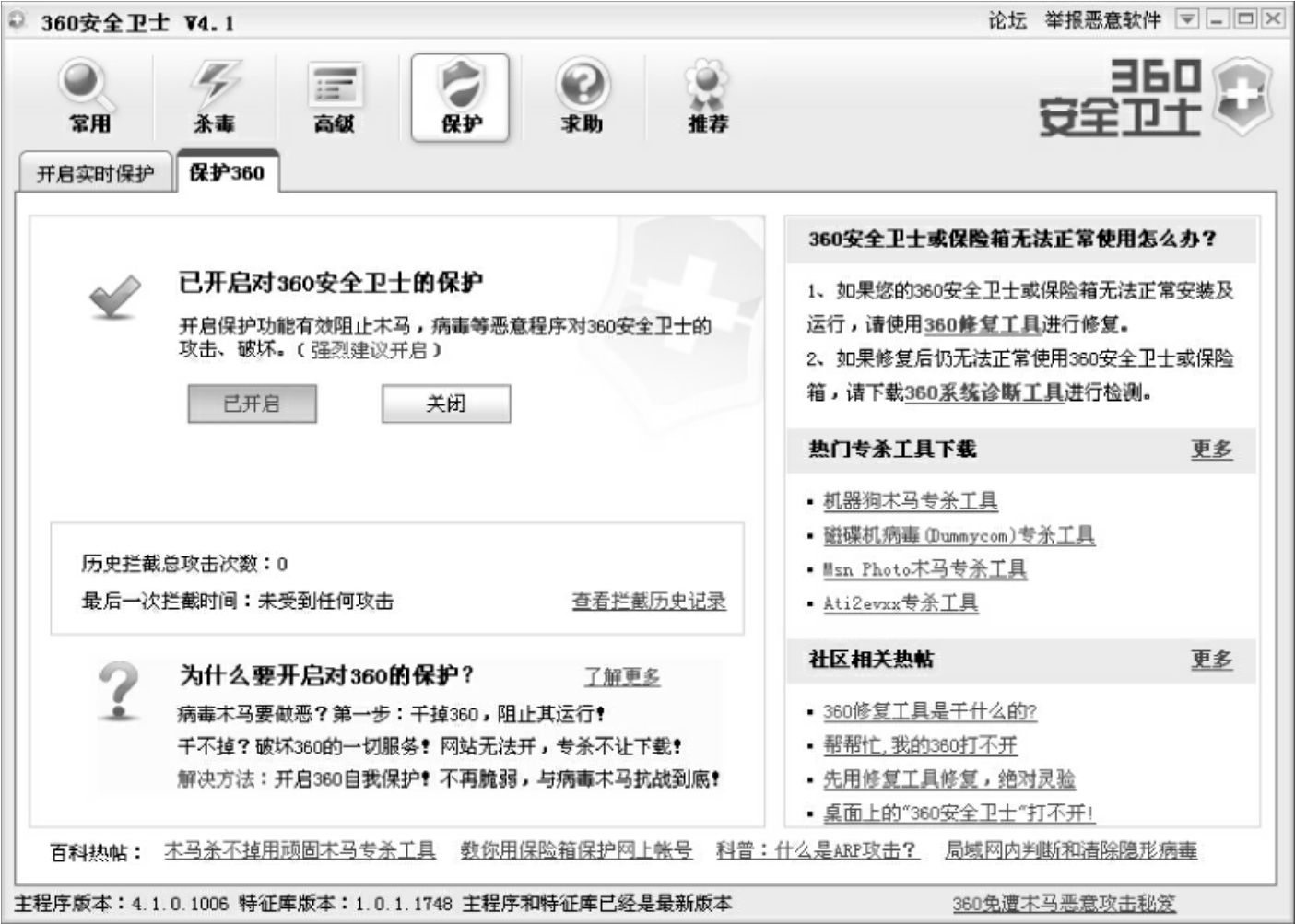Open the 查看拦截历史记录 link
This screenshot has height=924, width=1295.
tap(649, 601)
